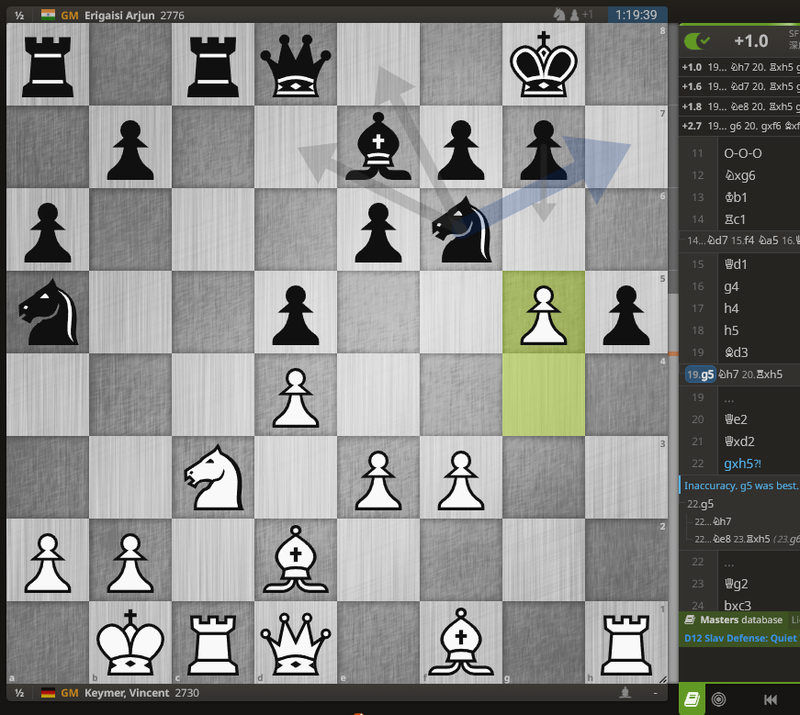
Task: Select the white bishop on d2
Action: click(295, 560)
